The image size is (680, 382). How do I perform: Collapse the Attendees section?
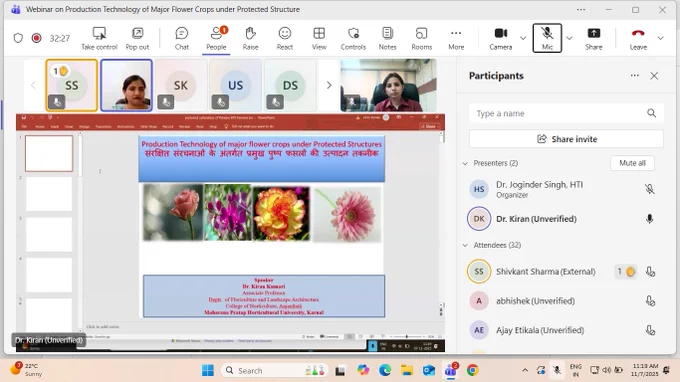[465, 245]
